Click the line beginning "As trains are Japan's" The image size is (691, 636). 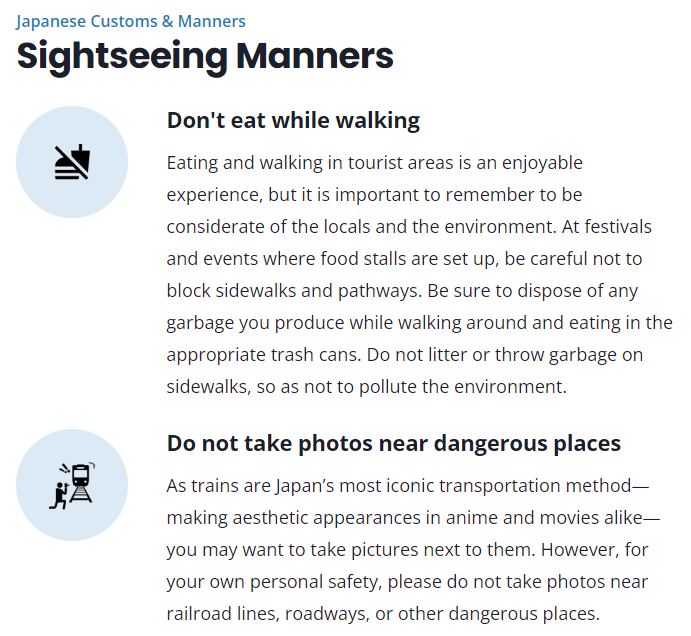pos(408,486)
